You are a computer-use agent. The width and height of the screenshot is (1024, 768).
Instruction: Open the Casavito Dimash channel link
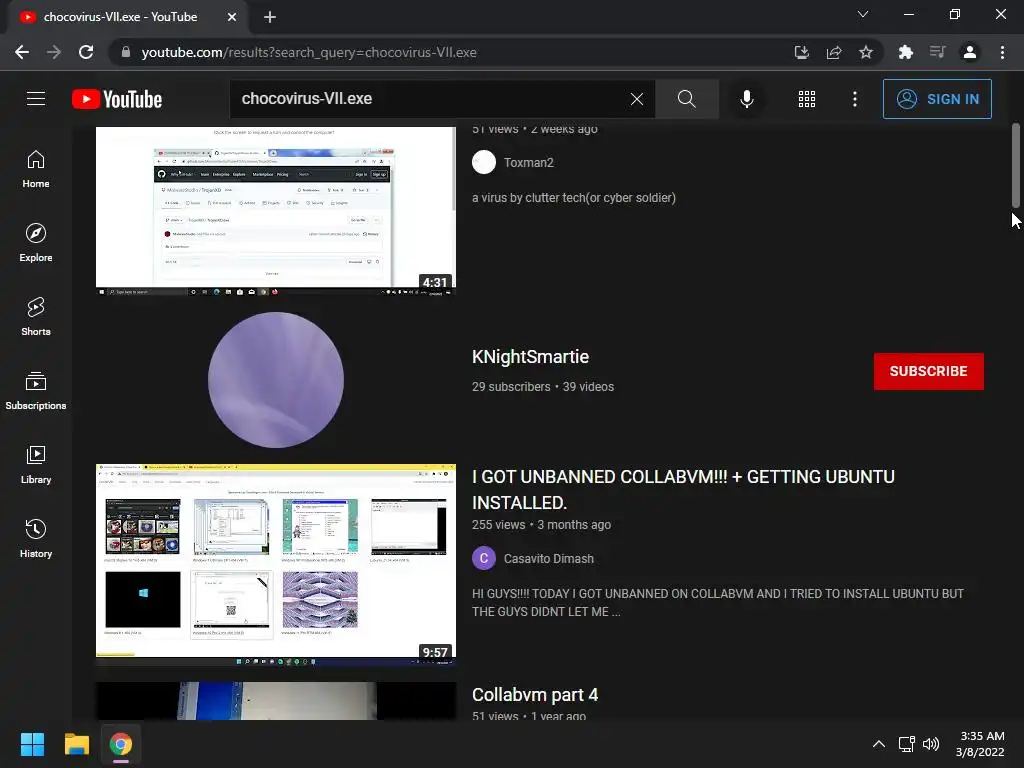point(549,559)
